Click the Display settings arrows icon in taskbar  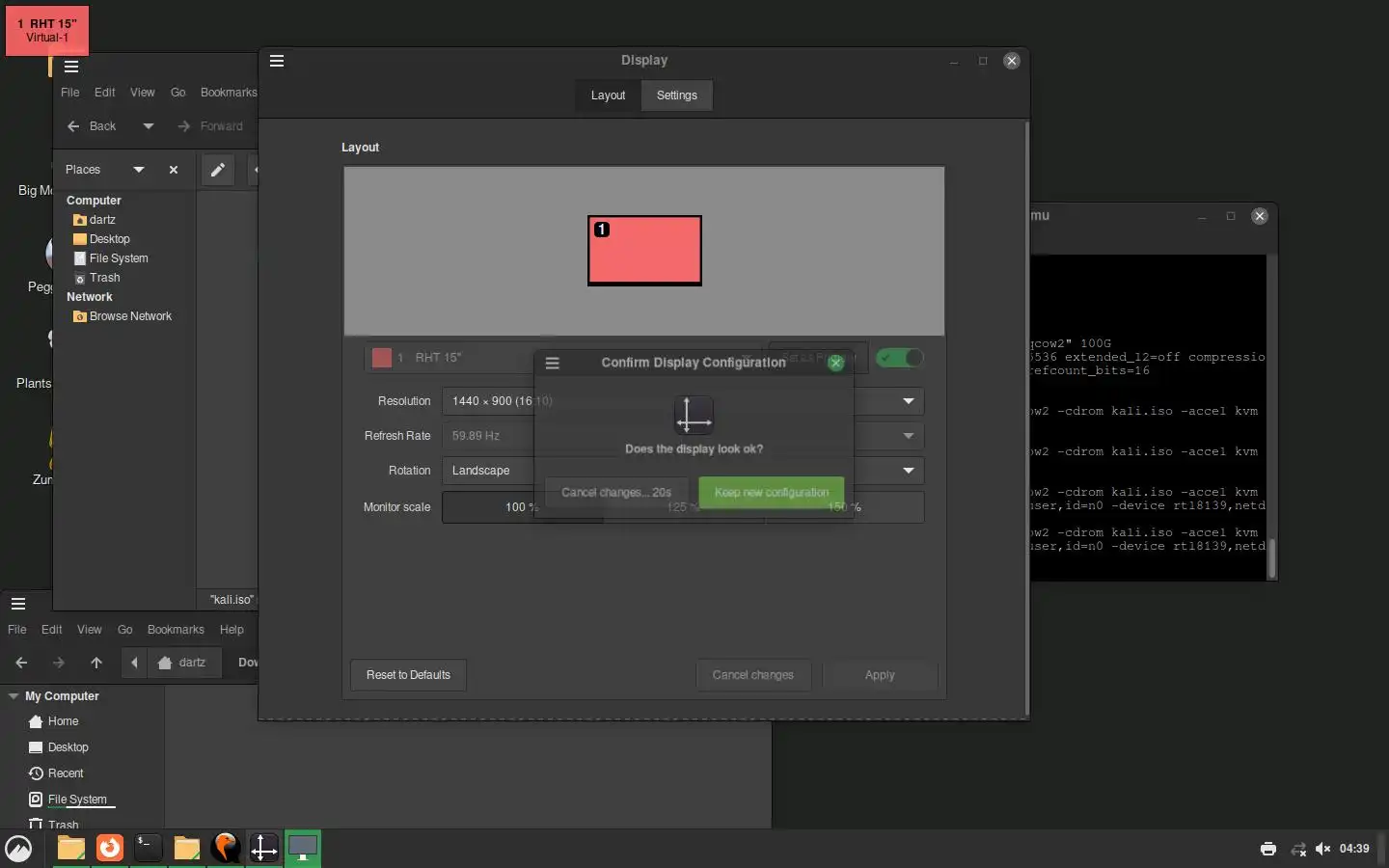(x=263, y=848)
